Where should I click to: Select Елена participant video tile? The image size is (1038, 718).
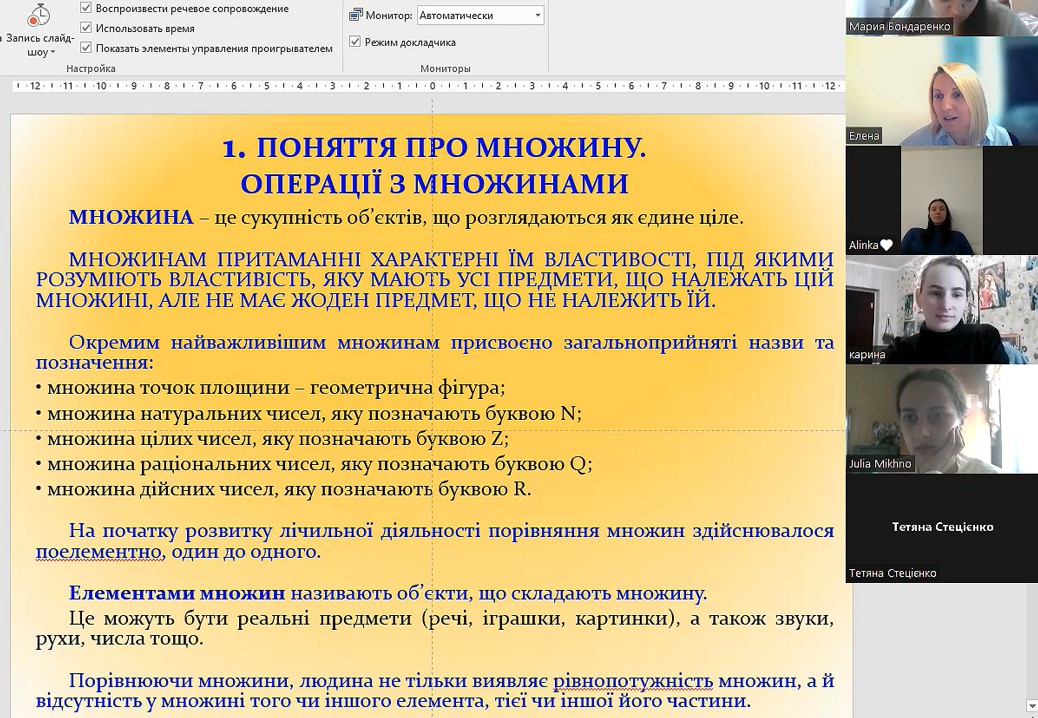click(x=941, y=91)
